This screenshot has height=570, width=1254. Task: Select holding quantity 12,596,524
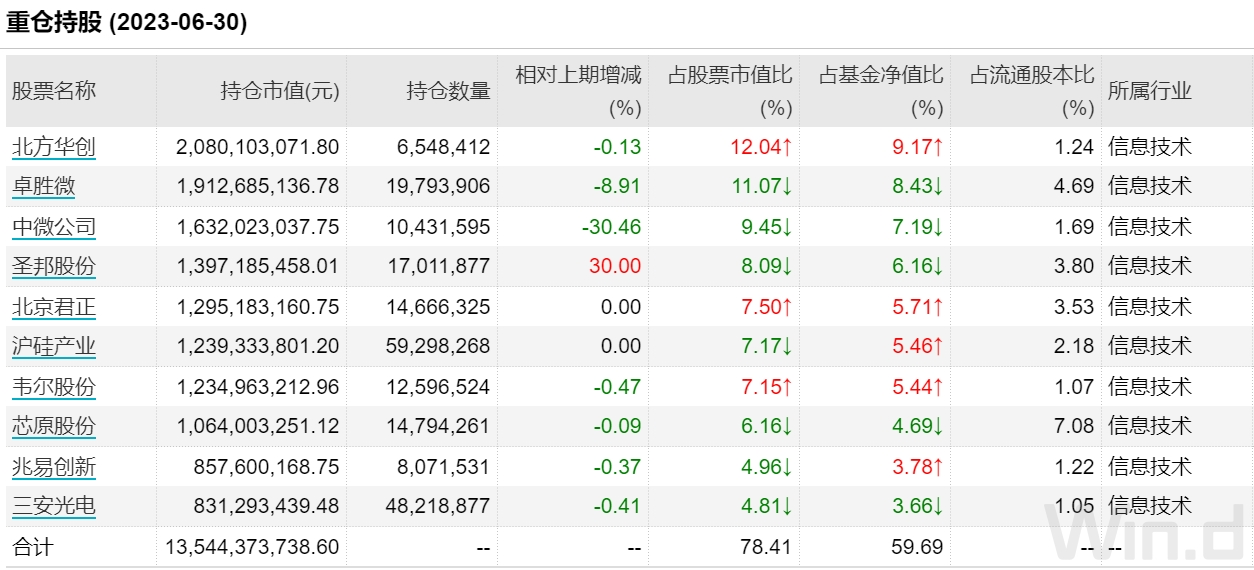tap(438, 387)
